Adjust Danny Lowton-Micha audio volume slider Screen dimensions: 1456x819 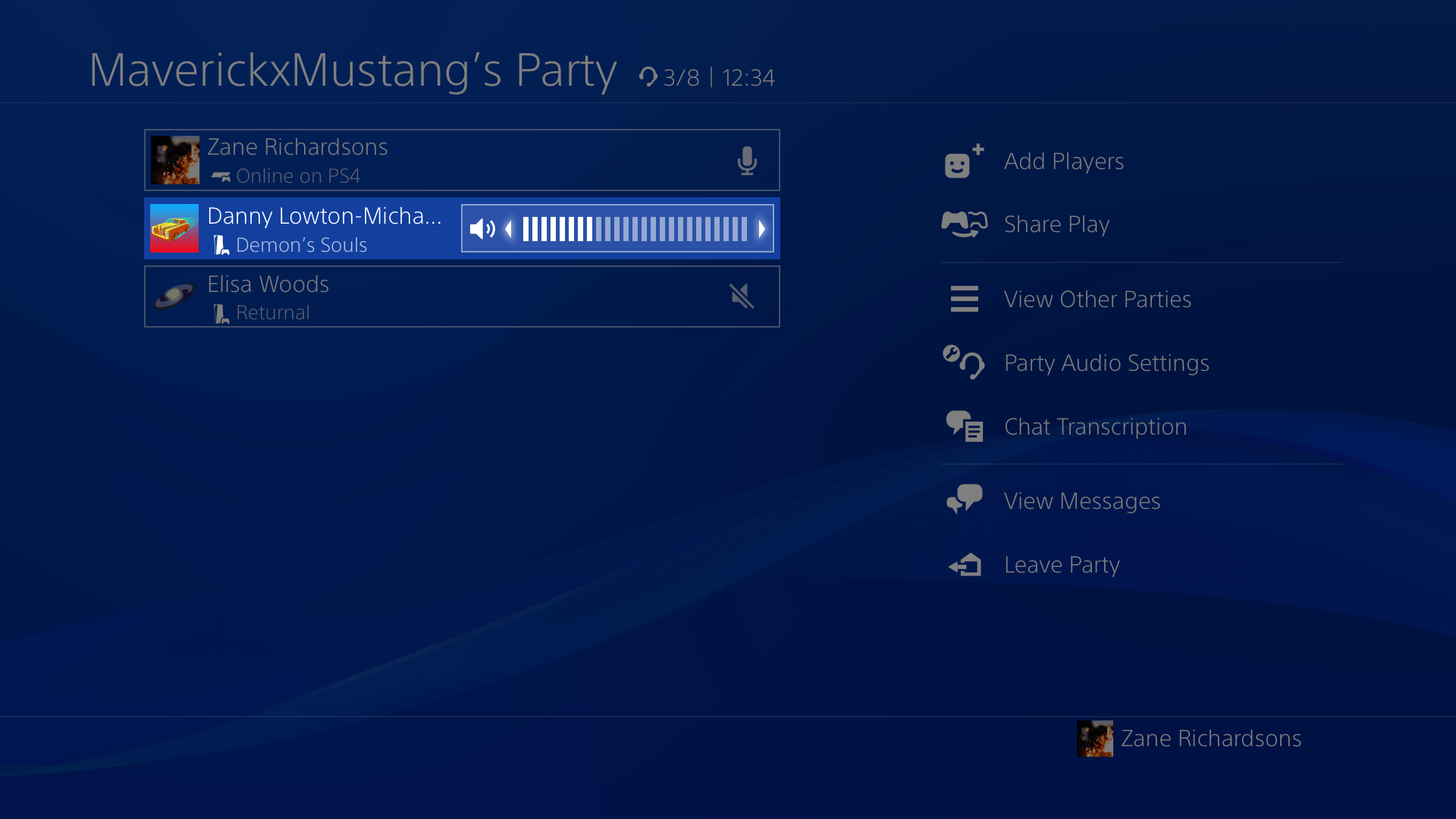coord(617,228)
